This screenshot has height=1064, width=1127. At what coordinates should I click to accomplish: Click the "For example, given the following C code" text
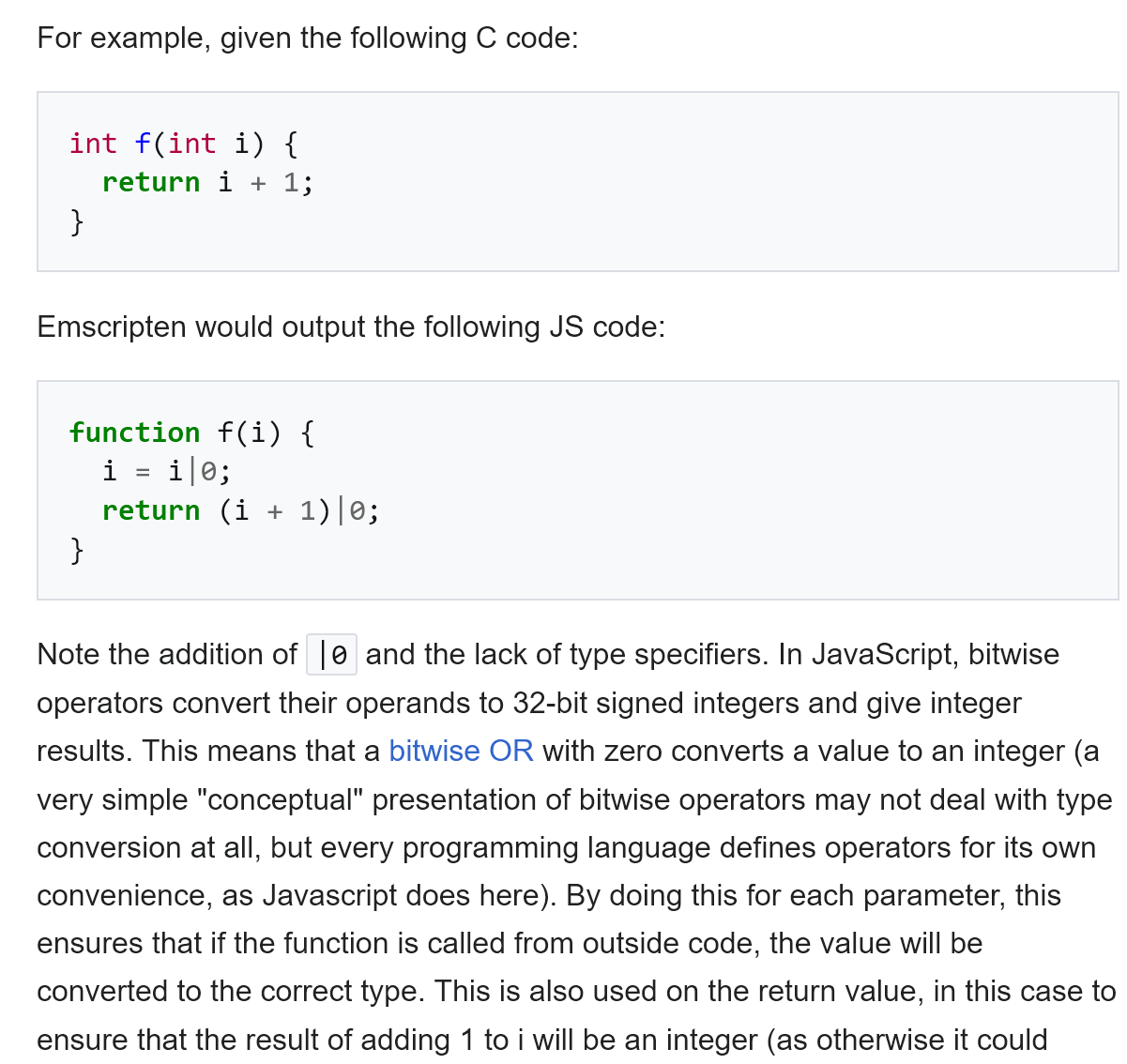point(307,38)
